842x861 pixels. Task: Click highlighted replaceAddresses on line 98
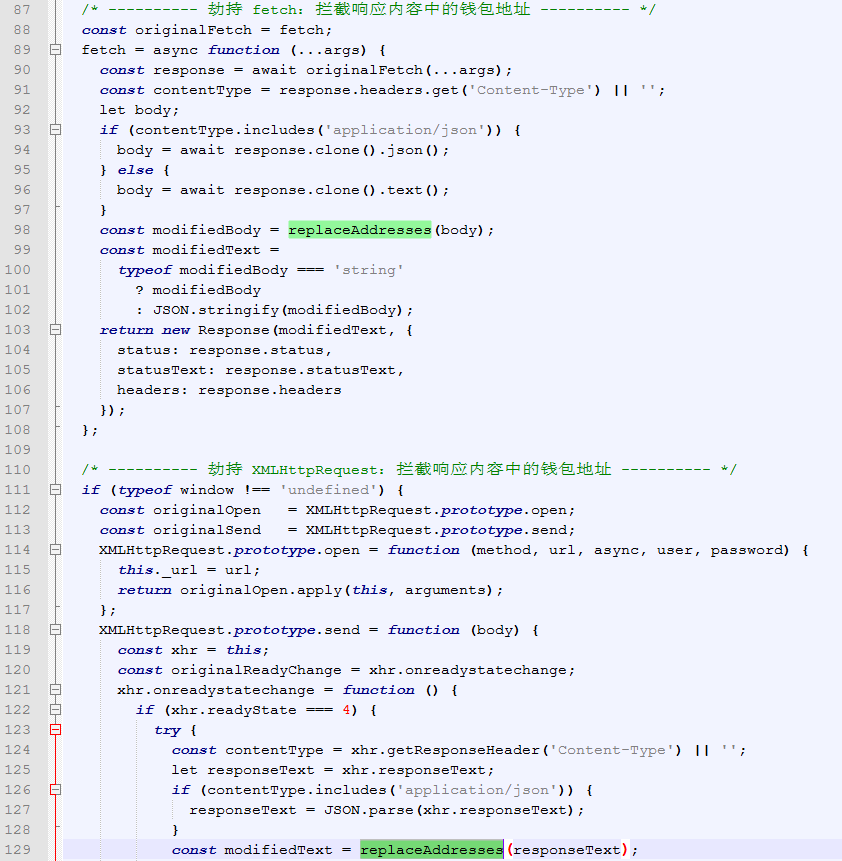click(x=360, y=230)
